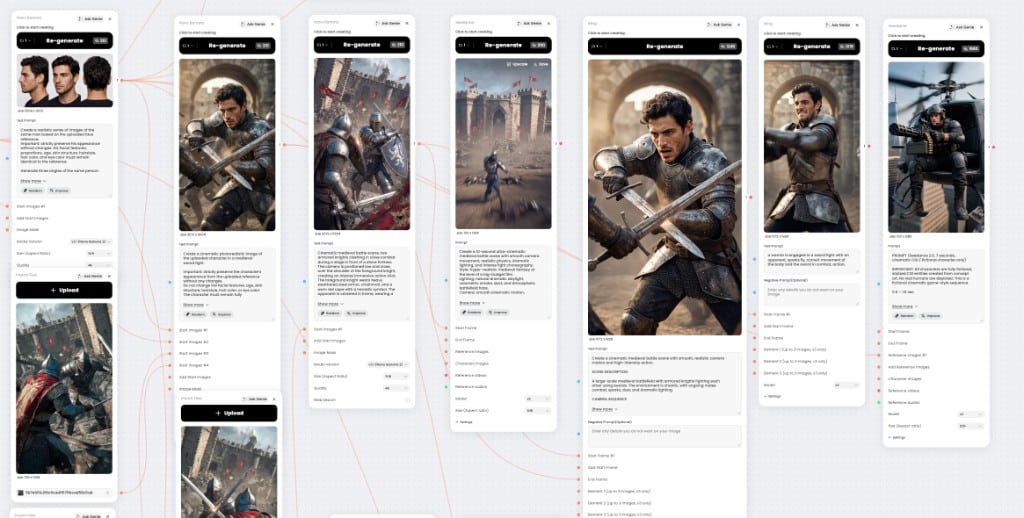Image resolution: width=1024 pixels, height=518 pixels.
Task: Click the Upload button above the red-cape image
Action: 64,290
